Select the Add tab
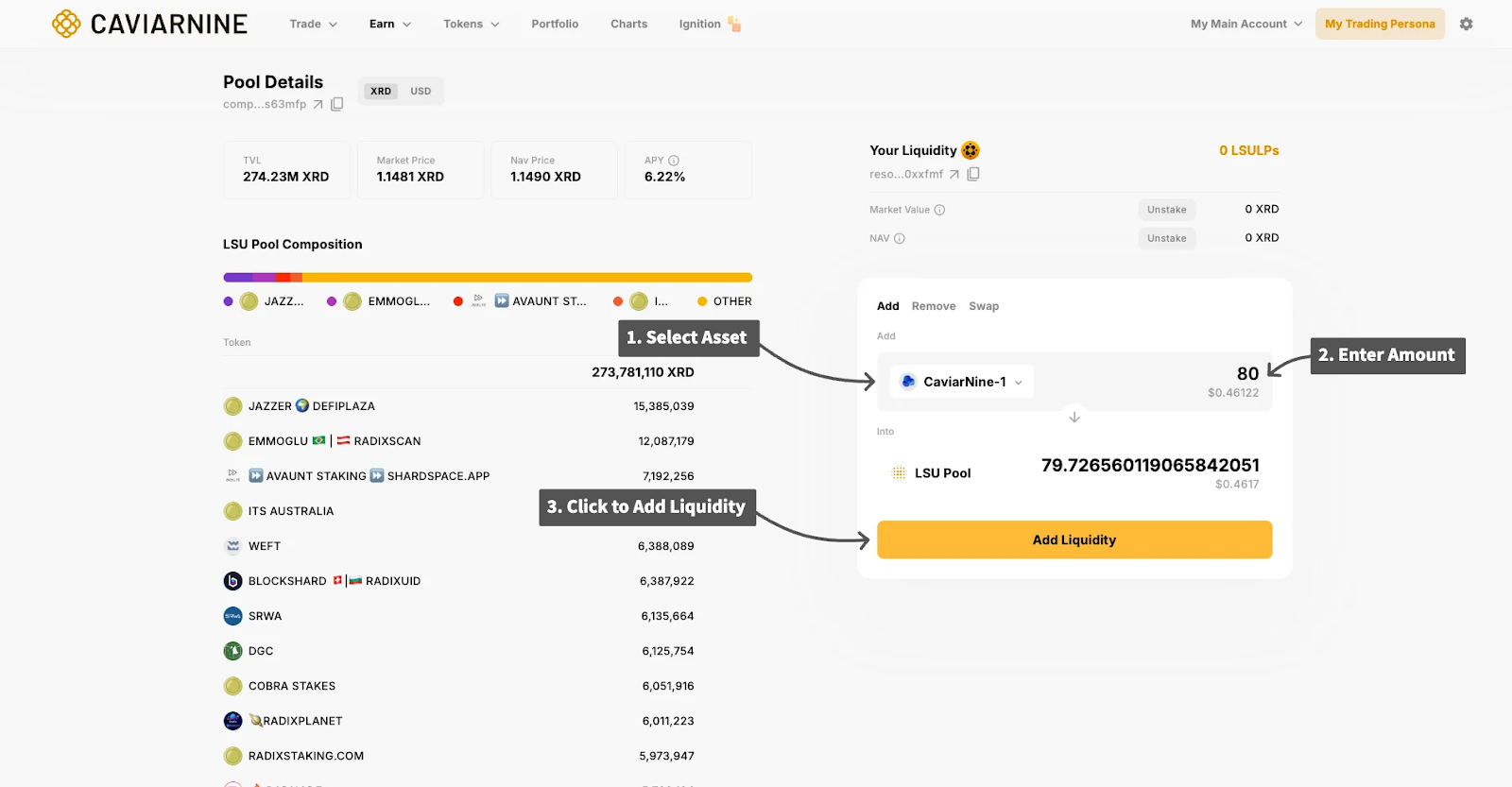 click(x=888, y=306)
